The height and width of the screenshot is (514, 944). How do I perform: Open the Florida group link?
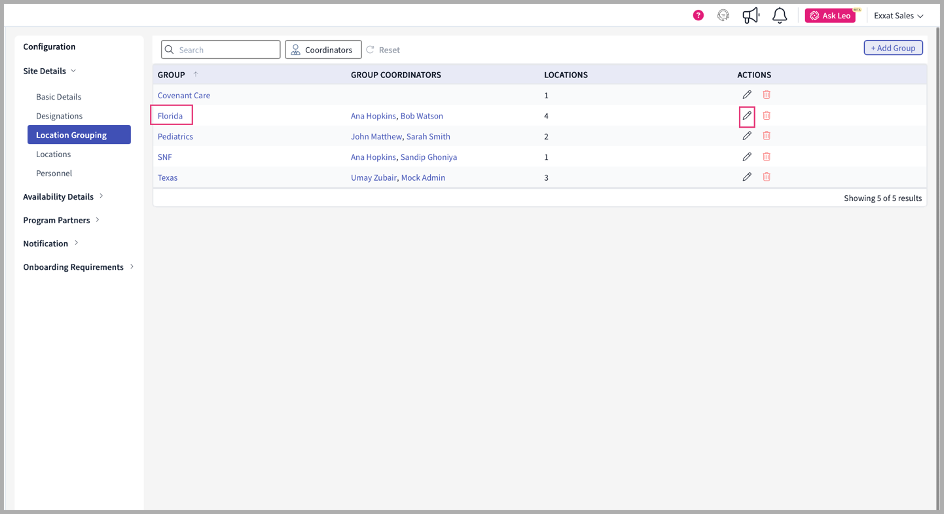point(170,116)
